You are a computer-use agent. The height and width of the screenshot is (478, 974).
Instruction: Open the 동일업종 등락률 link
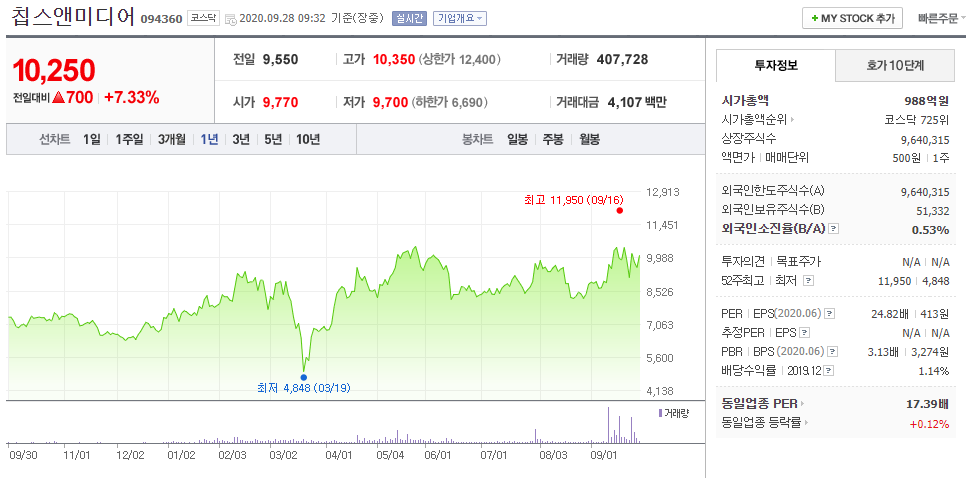[762, 423]
